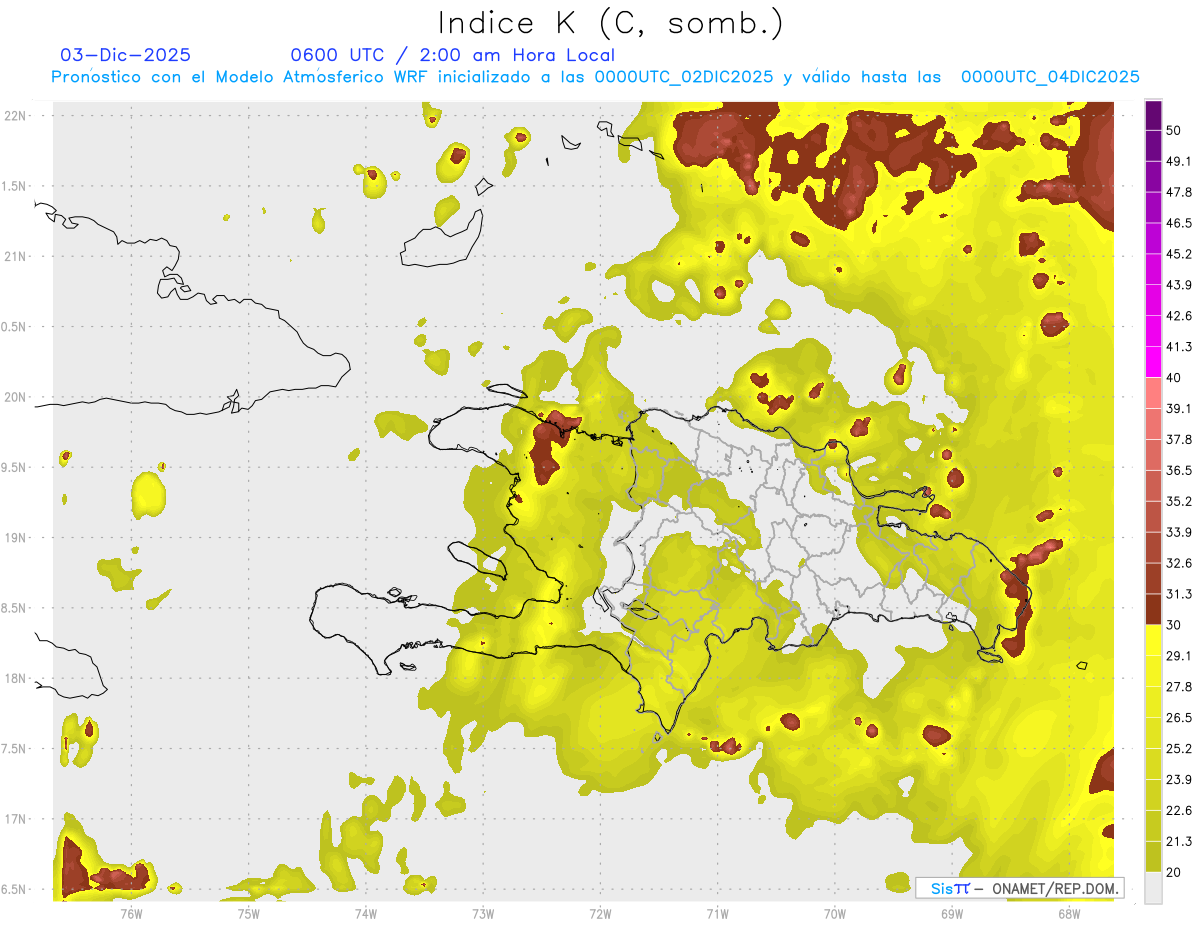Click the legend value '43.9'
The height and width of the screenshot is (927, 1200).
pyautogui.click(x=1179, y=285)
